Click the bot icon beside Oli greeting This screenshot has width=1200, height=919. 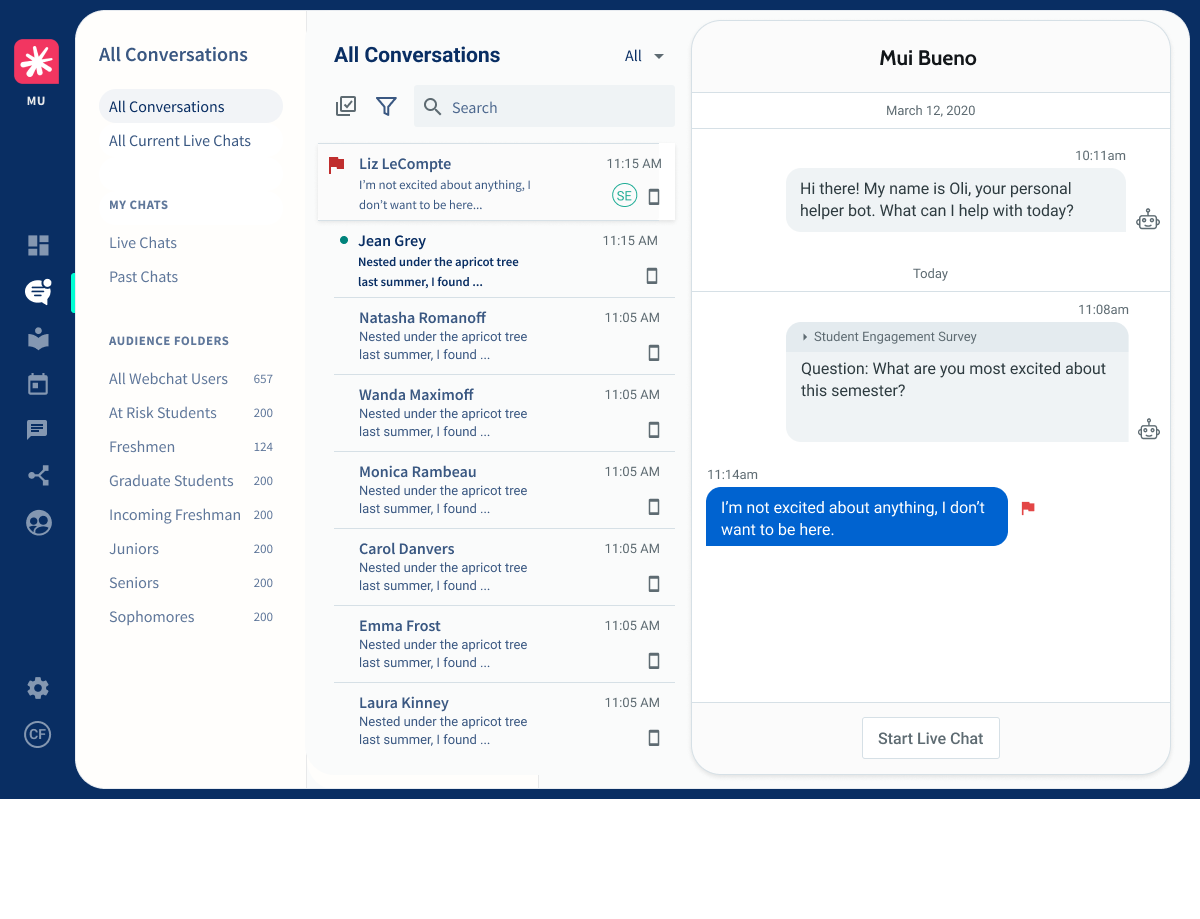1148,220
